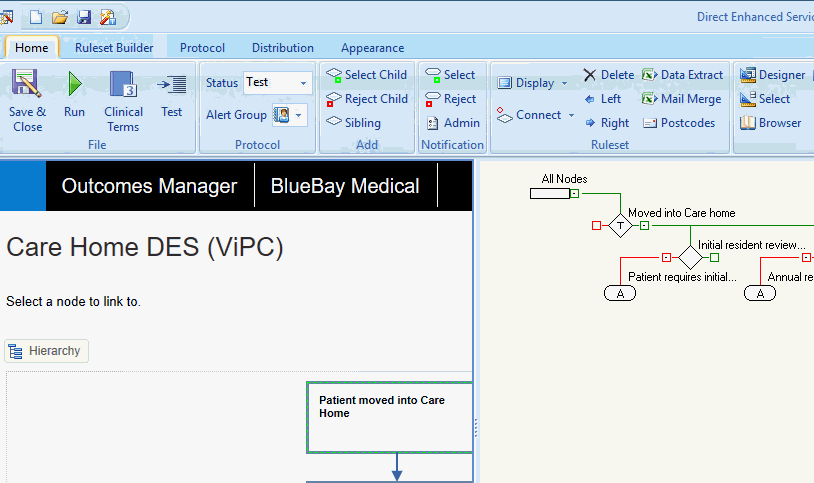Open the Distribution ribbon tab

pyautogui.click(x=282, y=48)
